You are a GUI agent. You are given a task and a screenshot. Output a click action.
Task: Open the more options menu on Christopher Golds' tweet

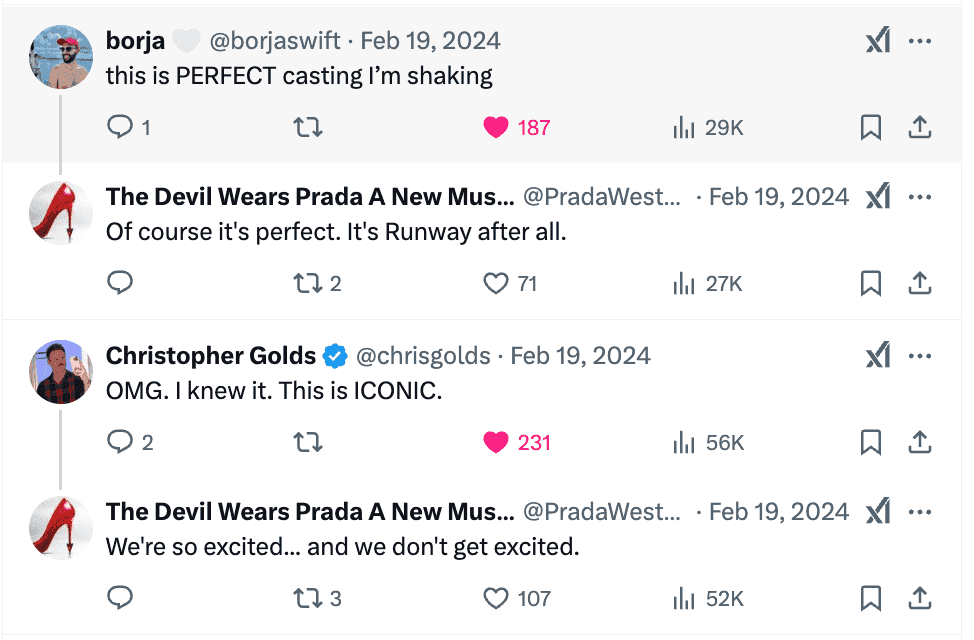(920, 355)
